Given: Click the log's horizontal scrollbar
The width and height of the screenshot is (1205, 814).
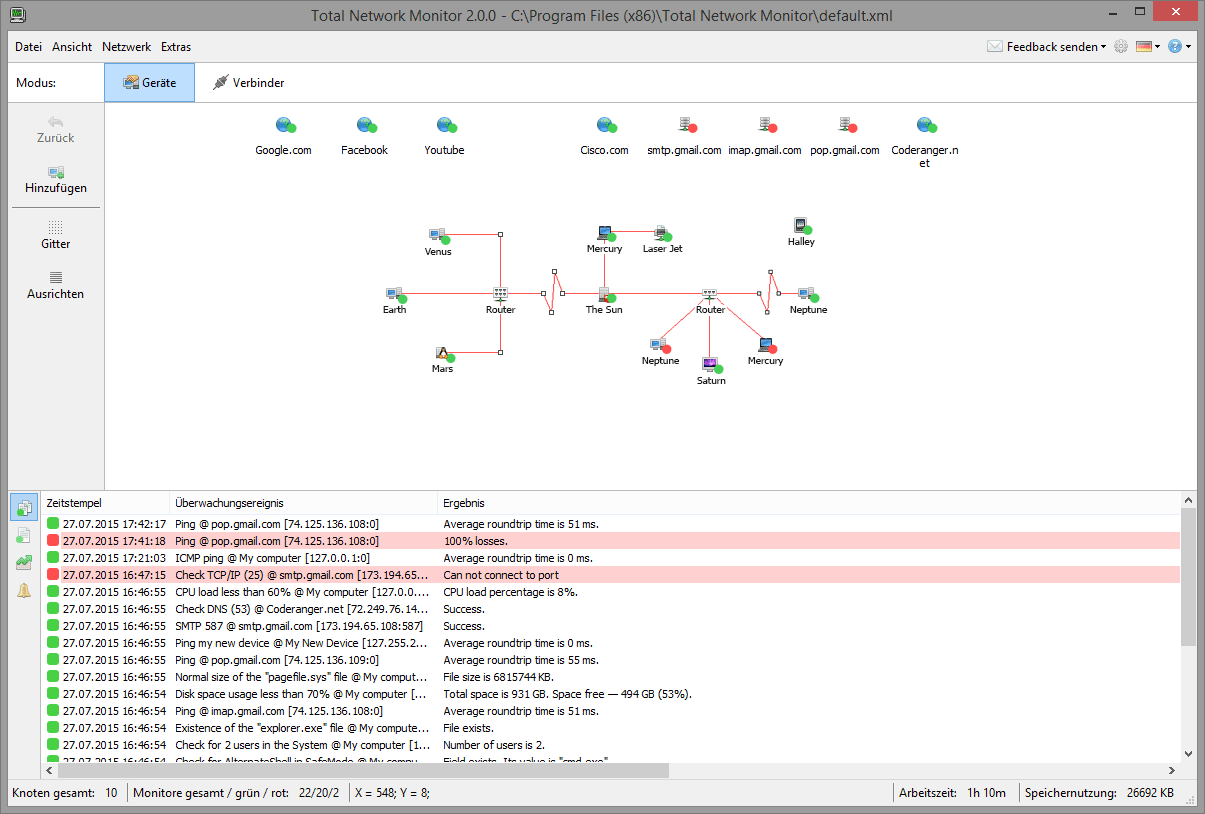Looking at the screenshot, I should (400, 770).
